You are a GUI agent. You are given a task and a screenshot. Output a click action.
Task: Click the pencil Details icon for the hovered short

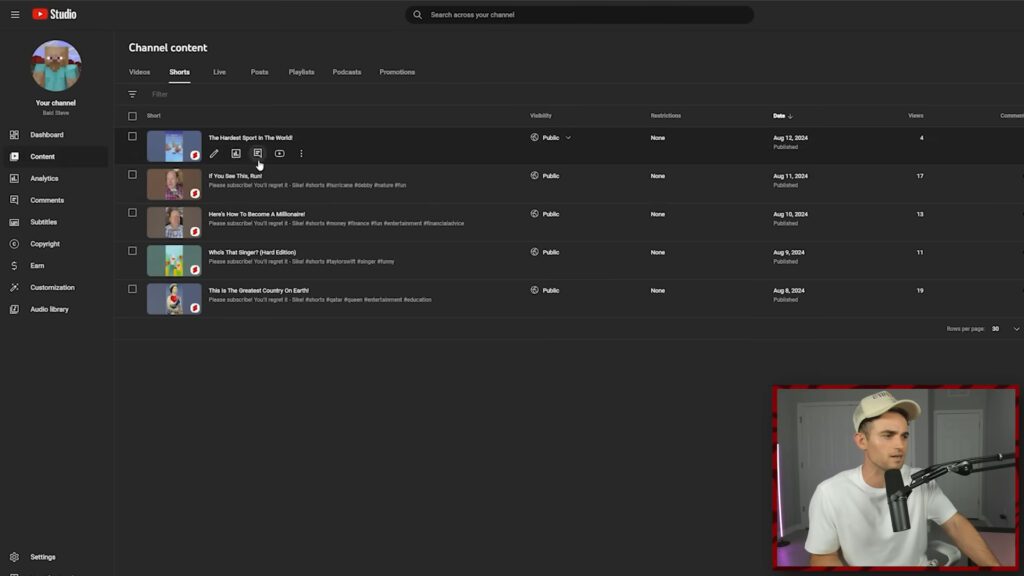point(214,154)
